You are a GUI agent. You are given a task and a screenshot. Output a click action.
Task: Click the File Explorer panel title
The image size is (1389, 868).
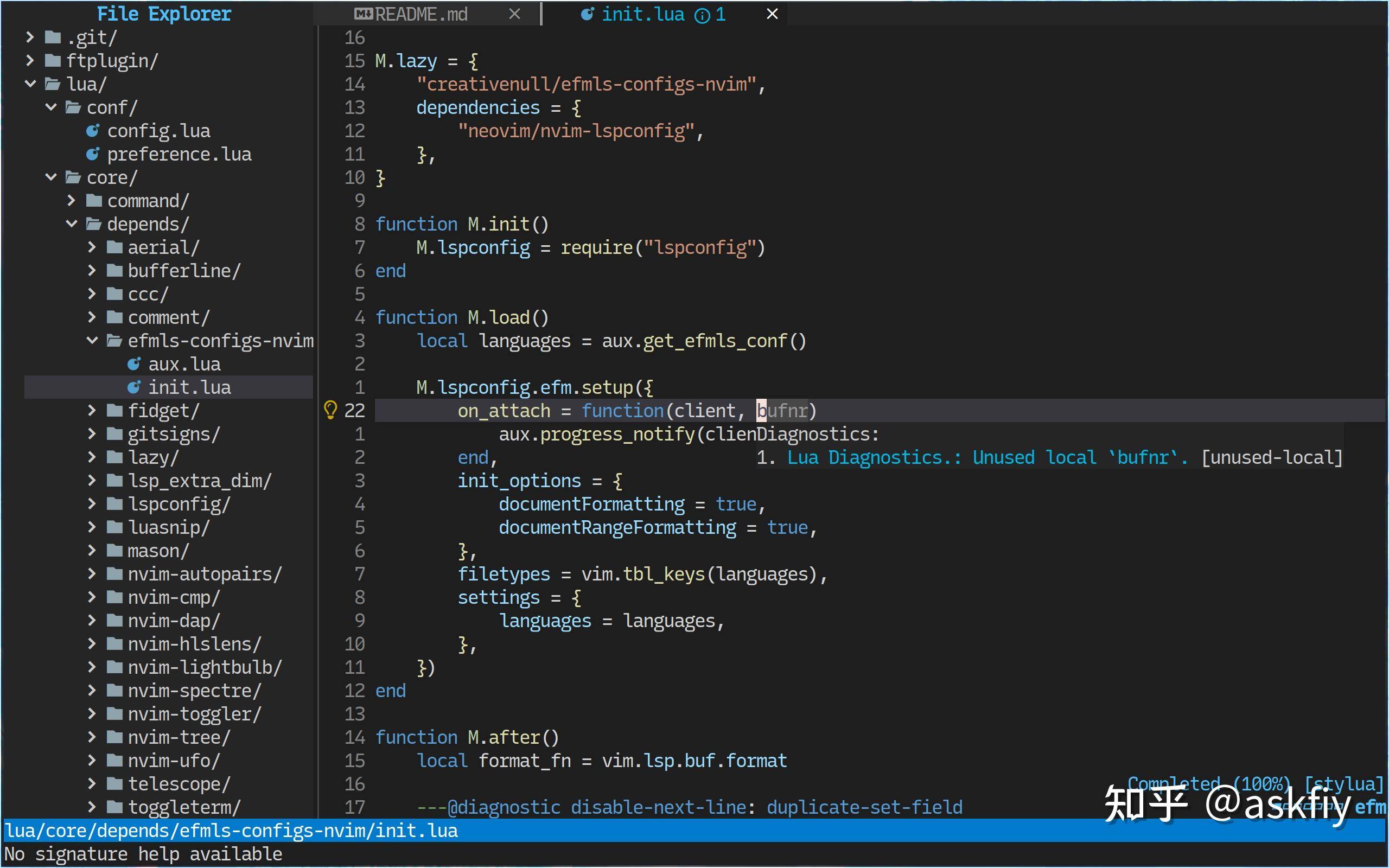(x=164, y=14)
